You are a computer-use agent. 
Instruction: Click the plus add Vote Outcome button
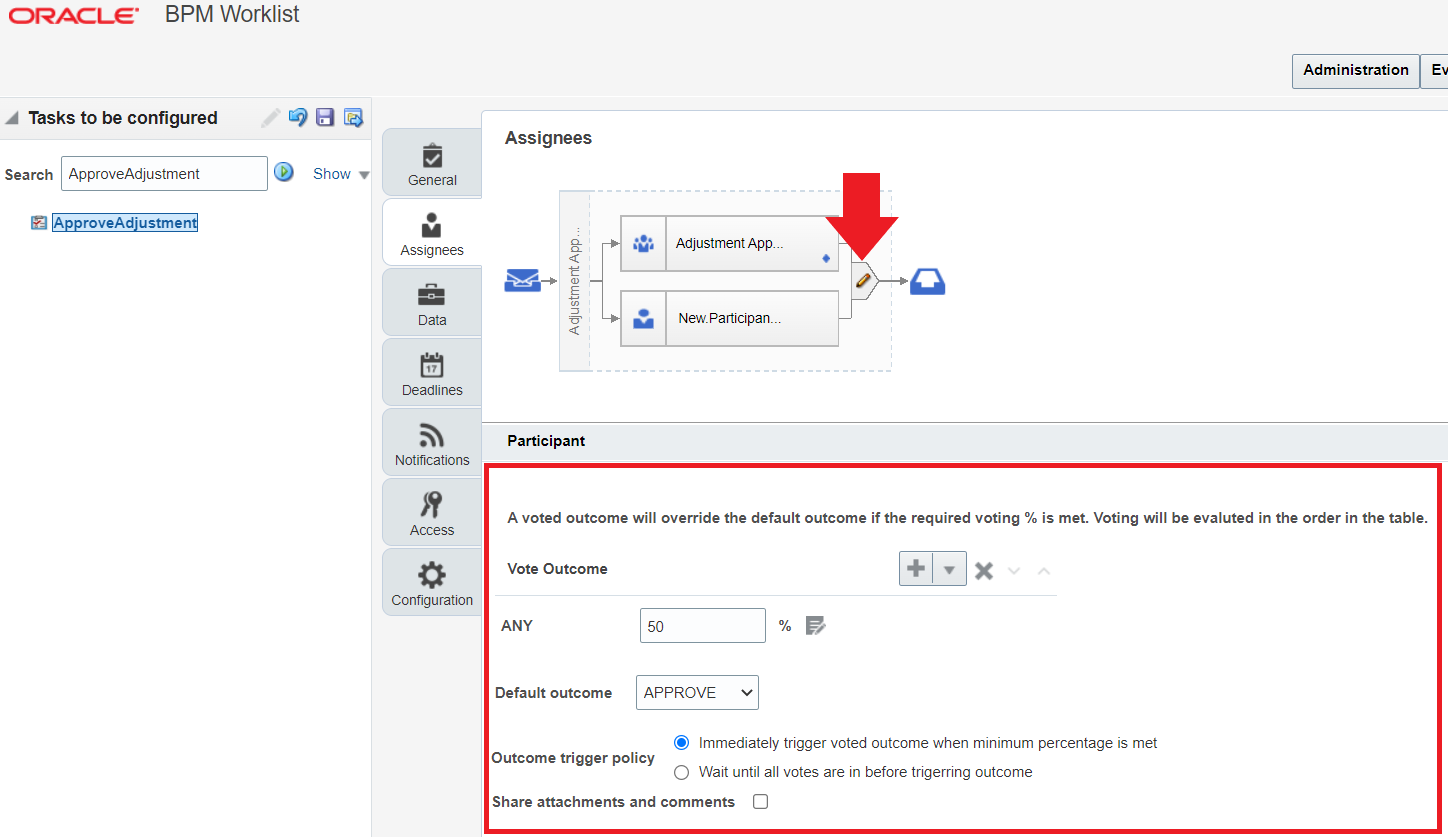pyautogui.click(x=915, y=569)
